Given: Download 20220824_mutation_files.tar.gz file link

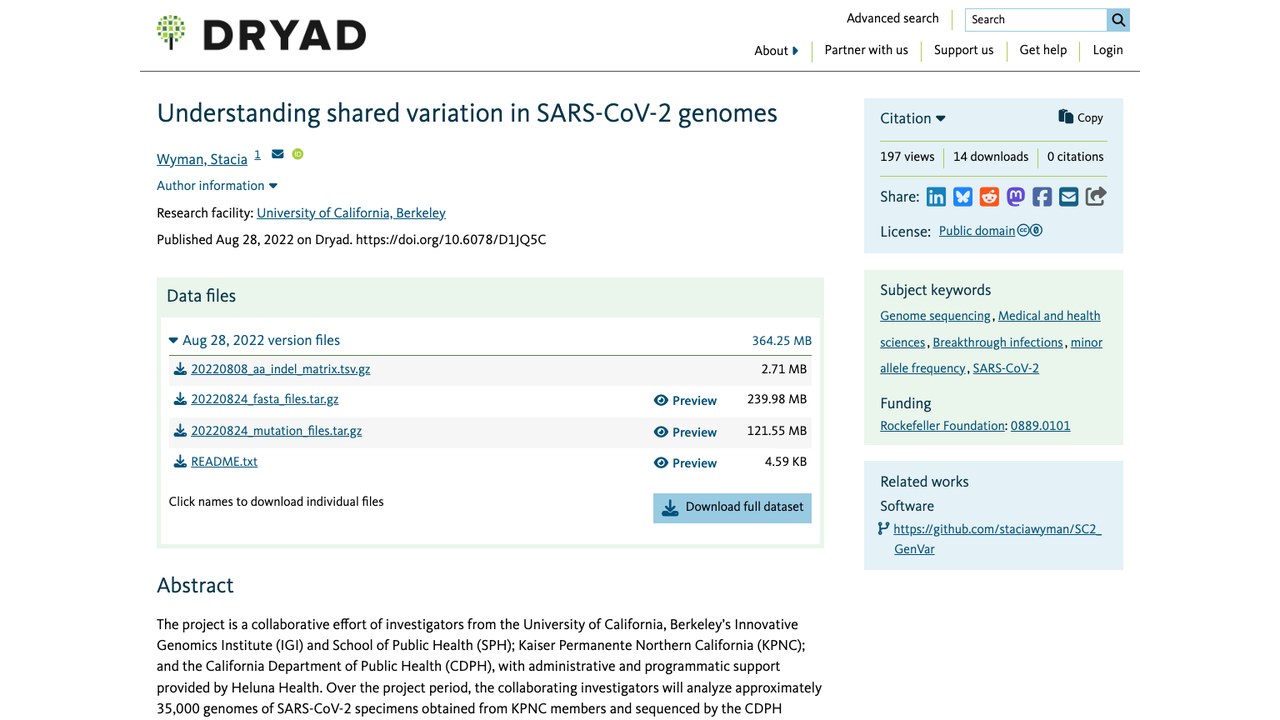Looking at the screenshot, I should [276, 431].
